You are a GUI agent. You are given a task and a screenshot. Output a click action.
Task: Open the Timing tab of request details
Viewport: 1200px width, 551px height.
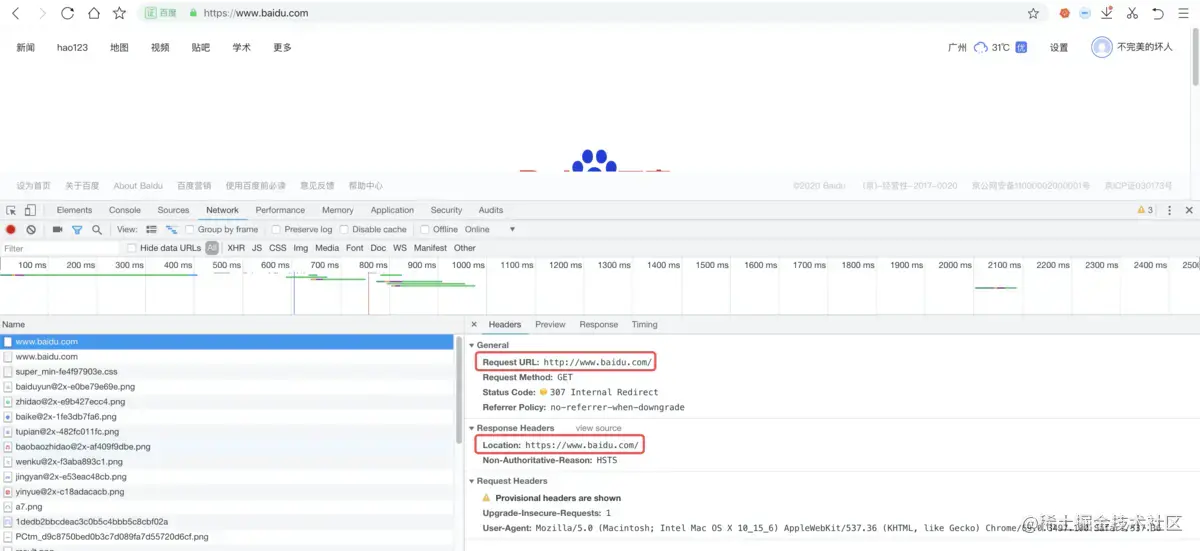(x=645, y=325)
